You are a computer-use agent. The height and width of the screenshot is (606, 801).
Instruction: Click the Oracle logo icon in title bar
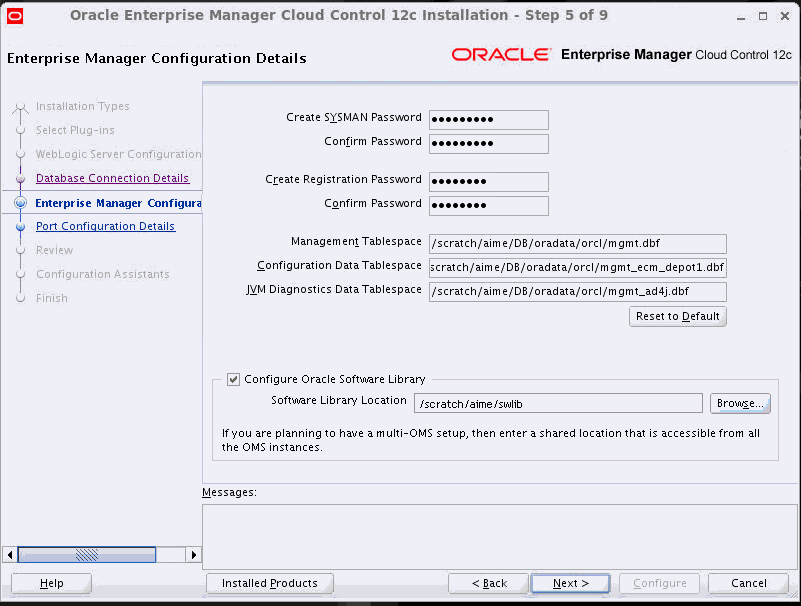tap(15, 16)
